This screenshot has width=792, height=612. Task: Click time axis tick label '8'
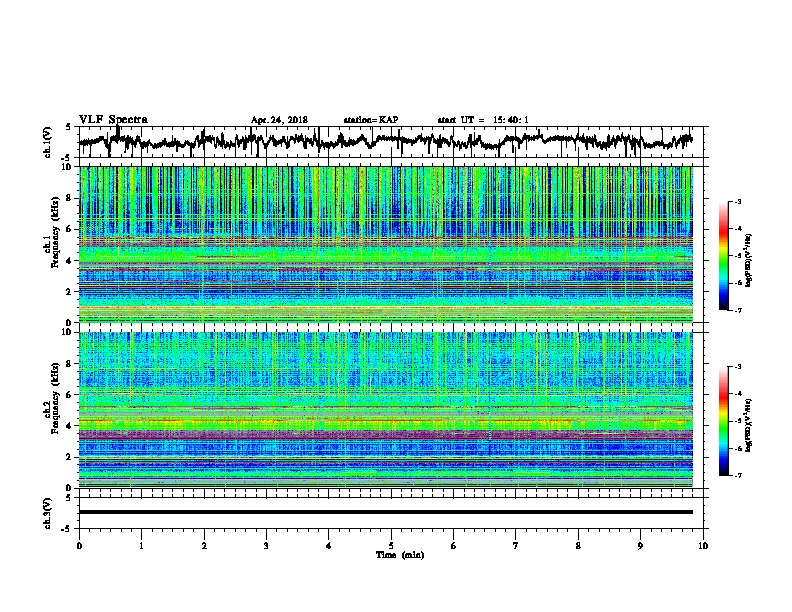coord(578,546)
